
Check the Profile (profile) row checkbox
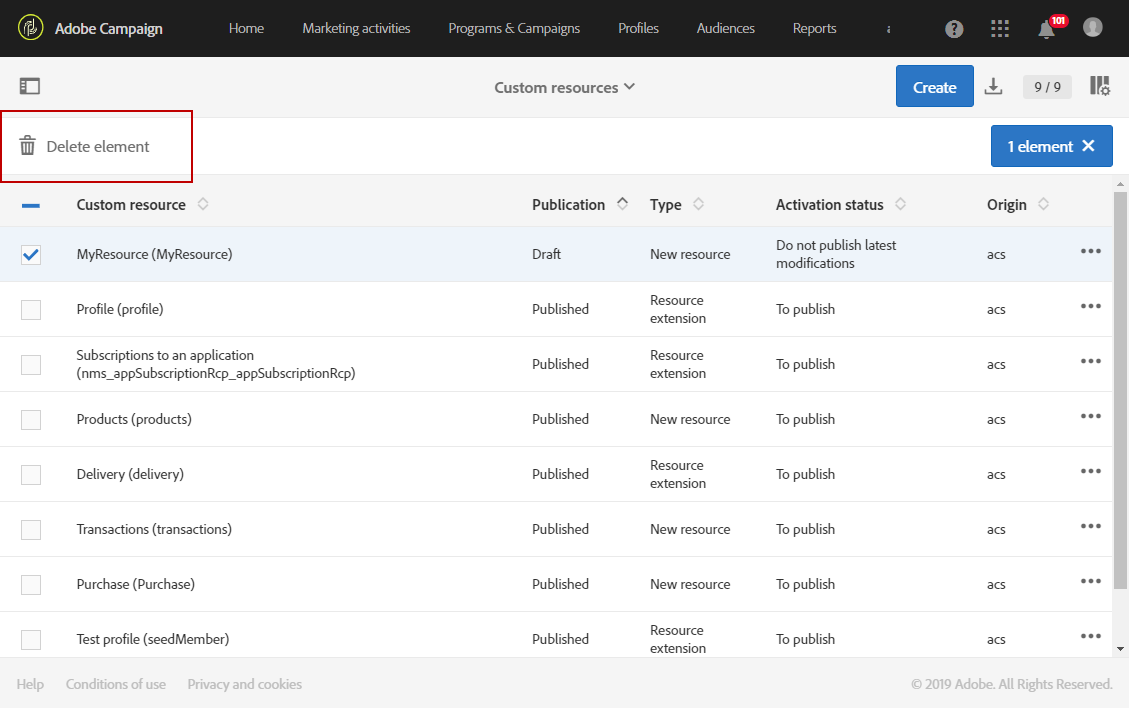click(x=31, y=310)
